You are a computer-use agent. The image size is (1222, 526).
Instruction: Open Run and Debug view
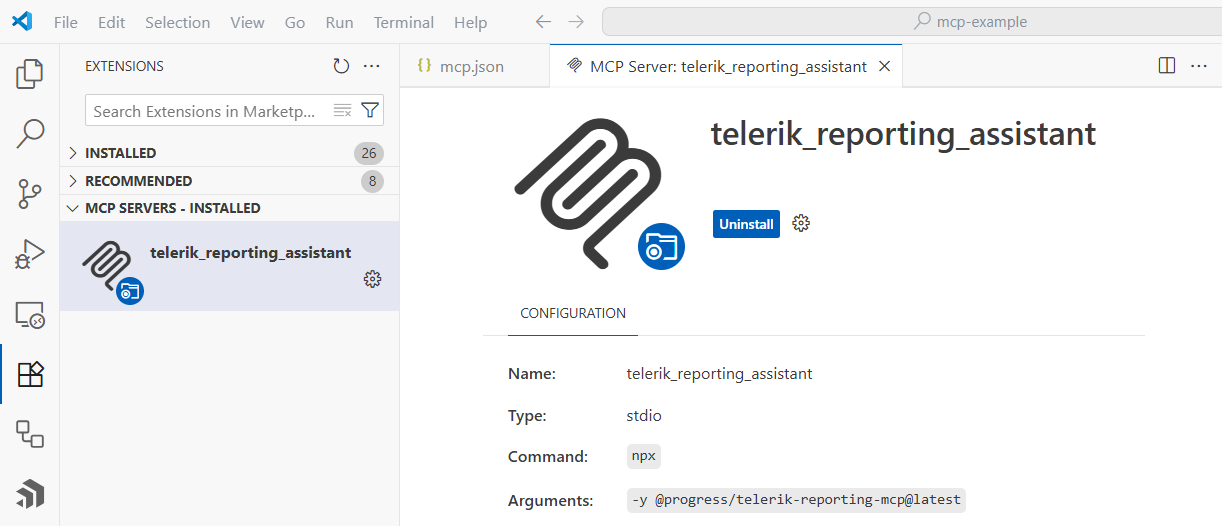coord(30,255)
